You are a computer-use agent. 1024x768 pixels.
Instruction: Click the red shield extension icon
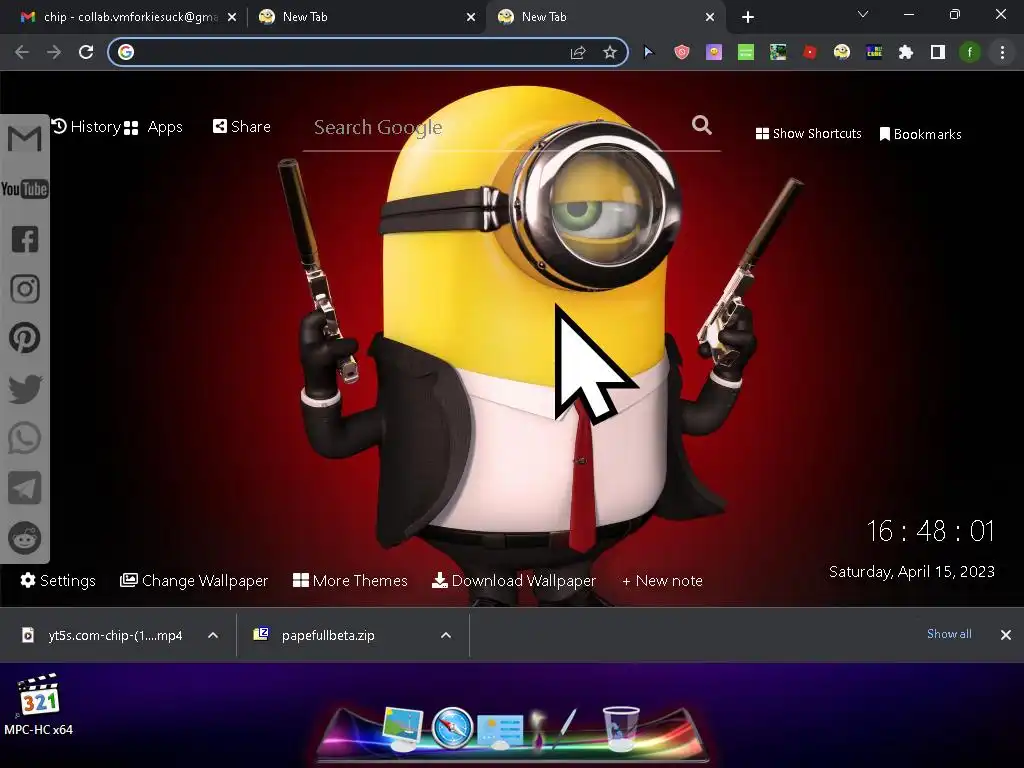tap(682, 52)
